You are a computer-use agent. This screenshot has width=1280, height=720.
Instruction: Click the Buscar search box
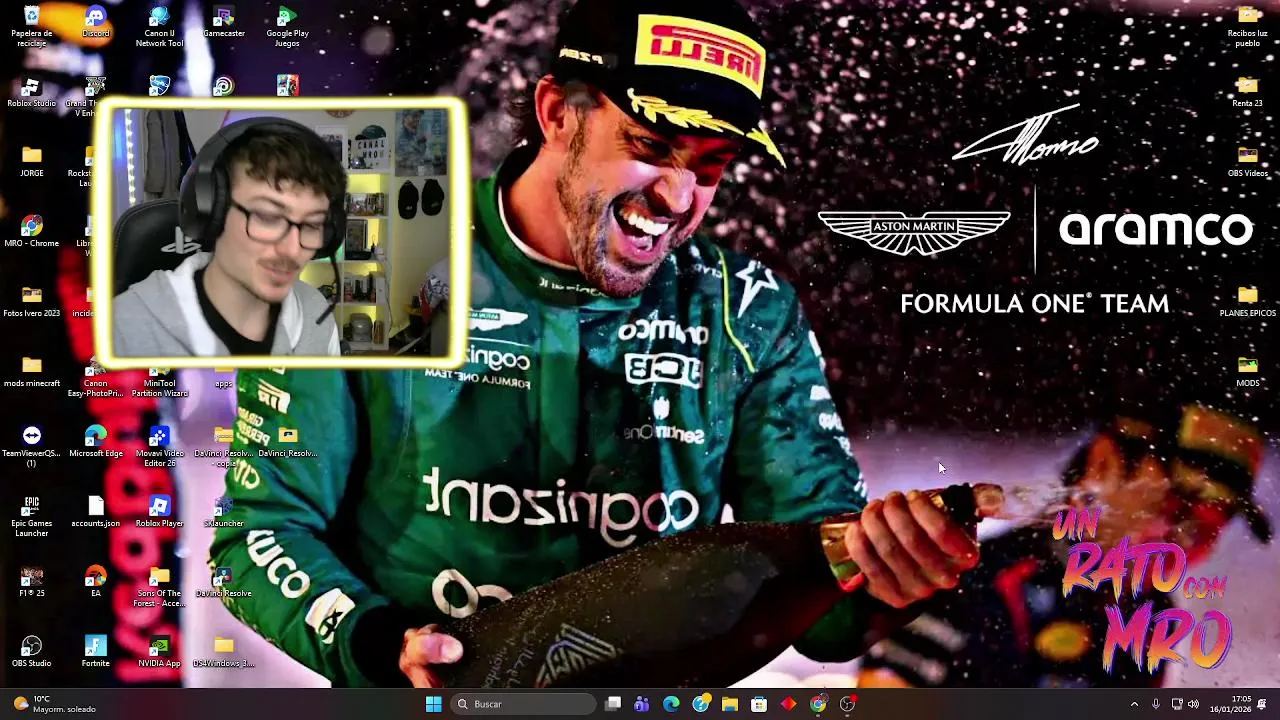521,704
